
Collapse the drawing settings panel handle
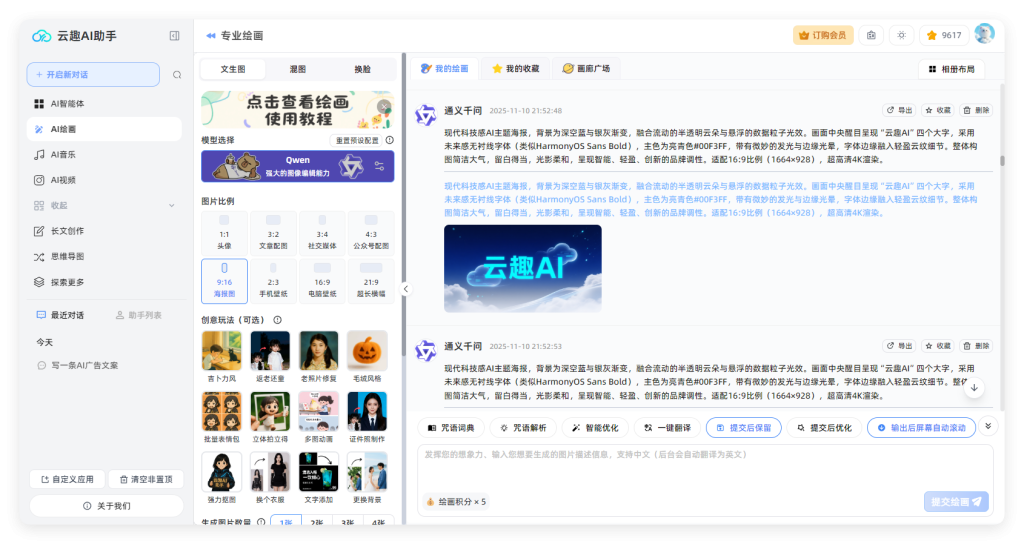point(405,289)
